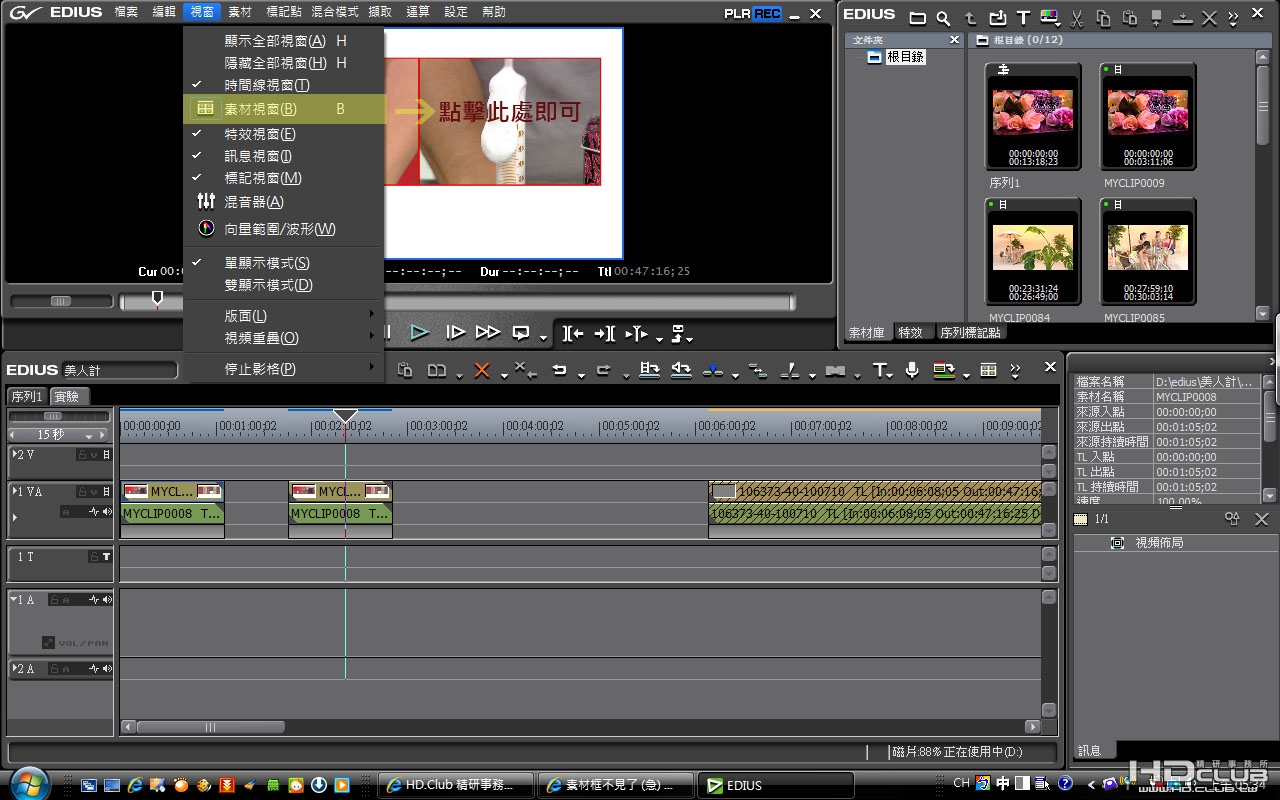Click the bin scissors cut icon
The width and height of the screenshot is (1280, 800).
pyautogui.click(x=1077, y=17)
